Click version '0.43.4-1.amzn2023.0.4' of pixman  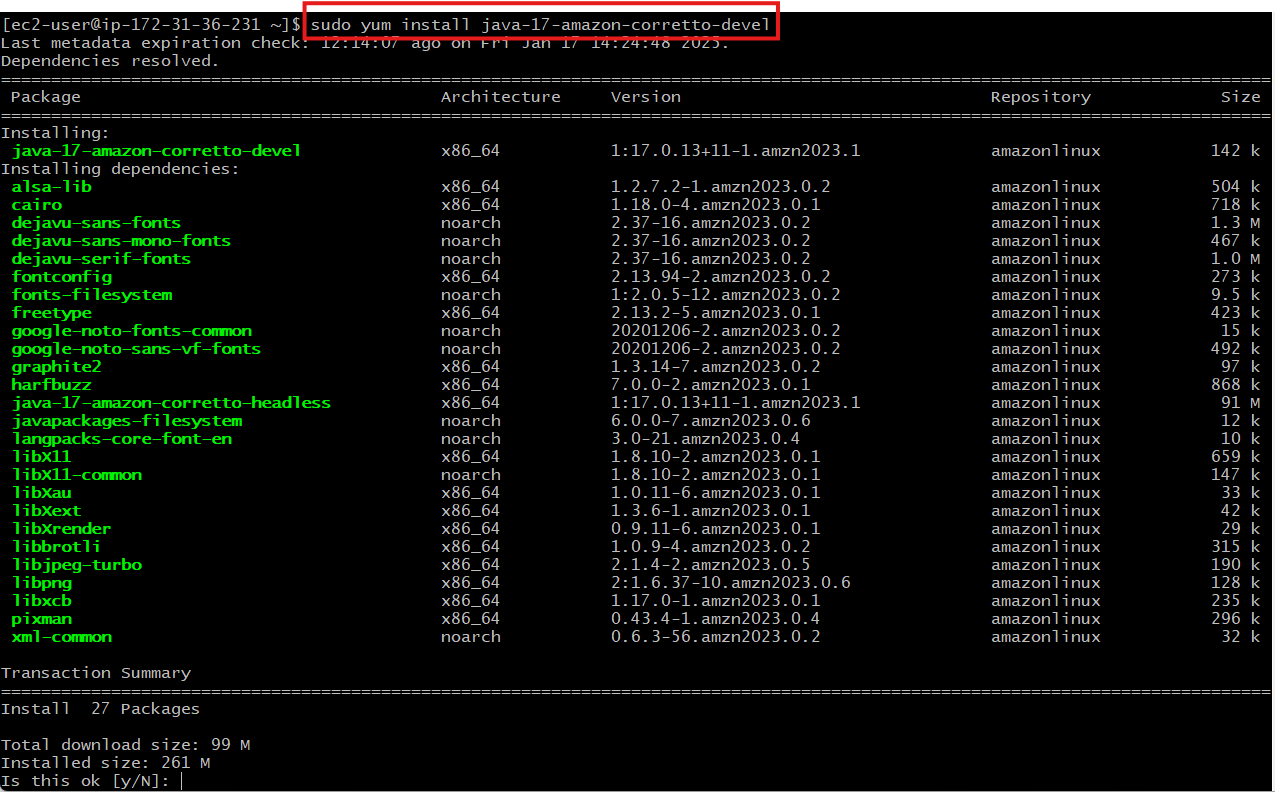click(716, 619)
